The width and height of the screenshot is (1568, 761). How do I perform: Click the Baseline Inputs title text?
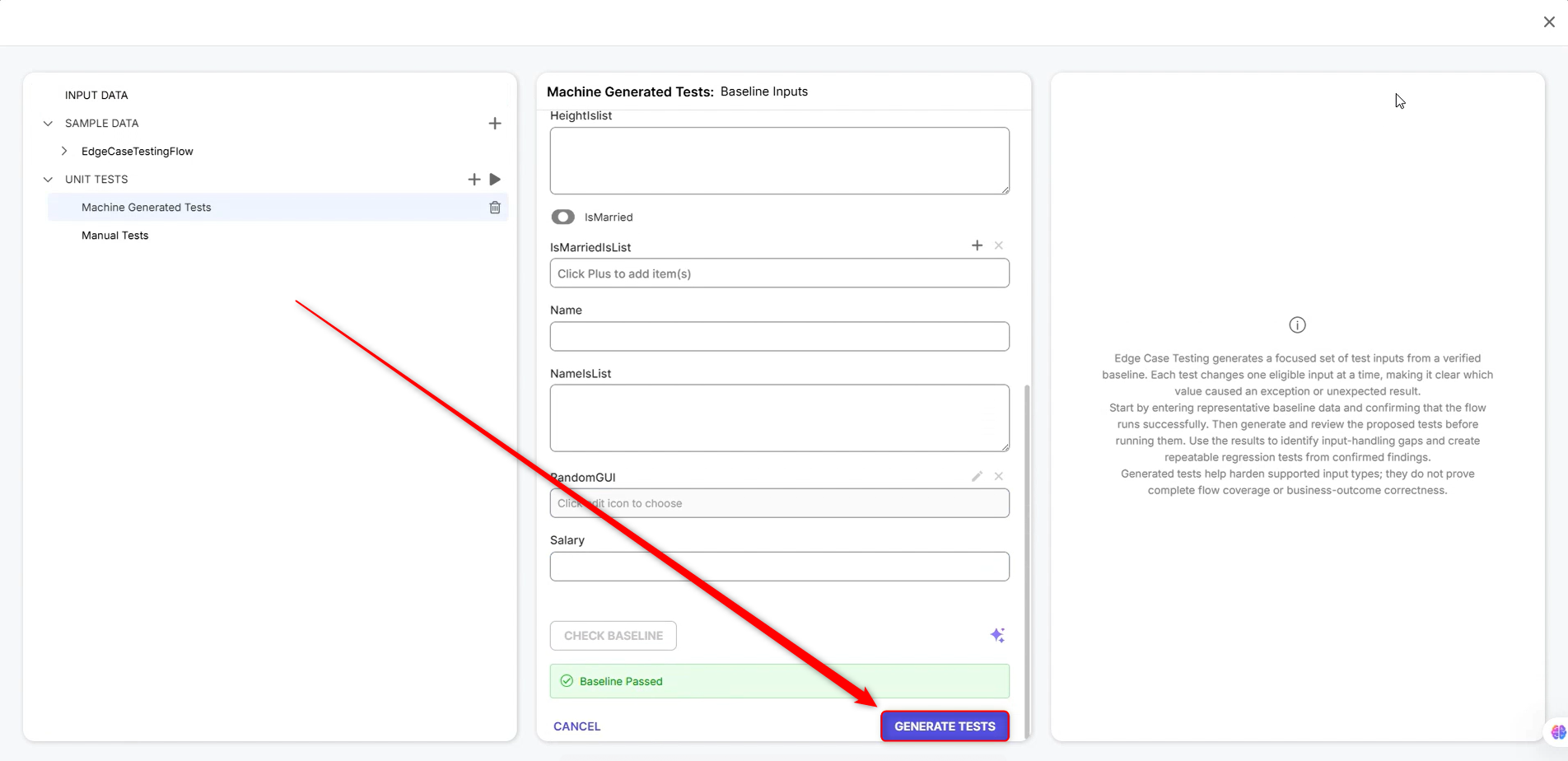764,91
